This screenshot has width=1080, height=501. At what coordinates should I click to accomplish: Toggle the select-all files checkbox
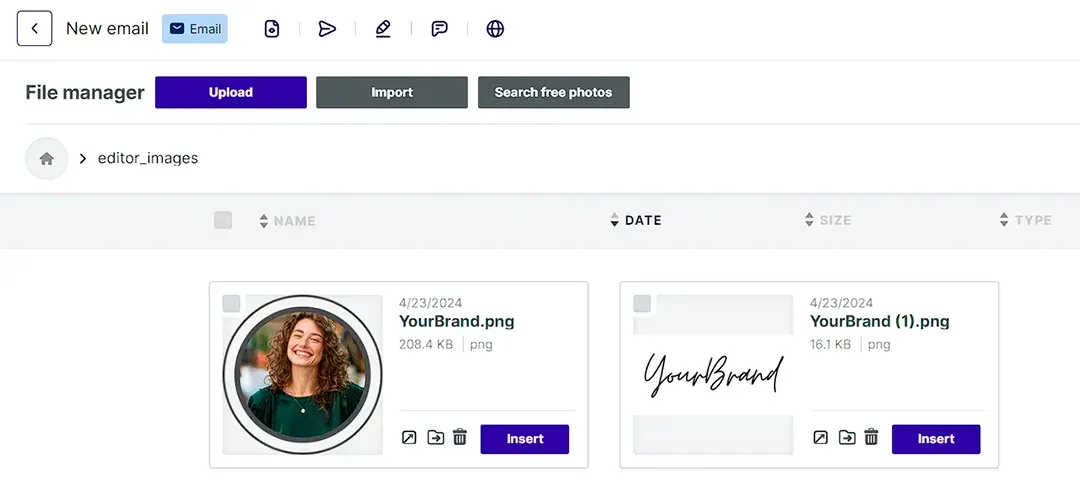(x=223, y=220)
